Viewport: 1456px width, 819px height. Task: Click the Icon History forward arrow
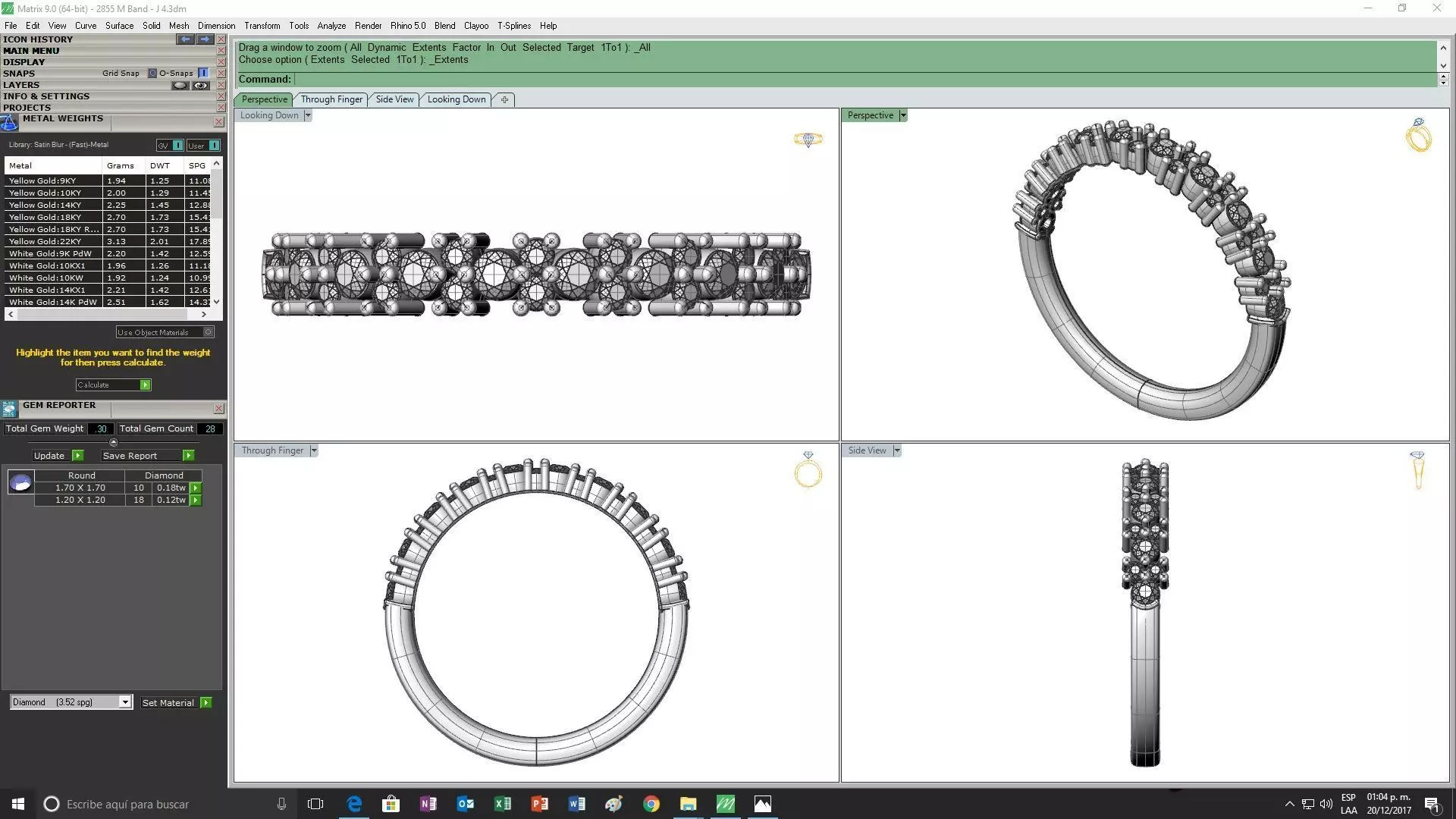click(205, 39)
